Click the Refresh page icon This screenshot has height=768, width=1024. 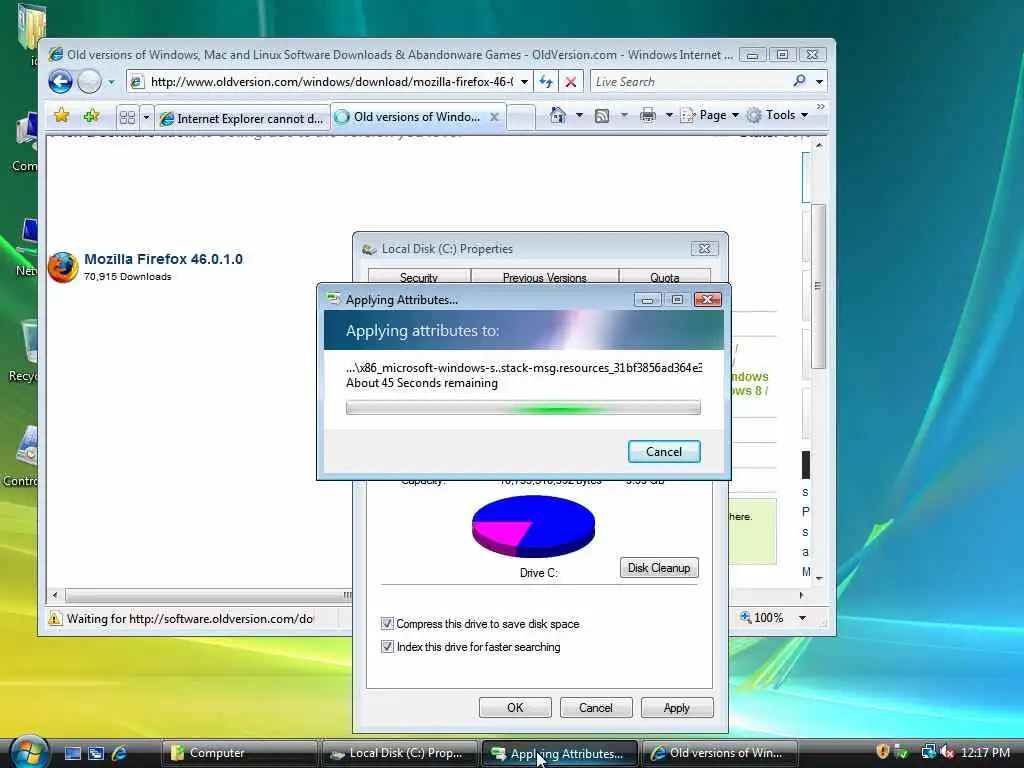tap(546, 82)
